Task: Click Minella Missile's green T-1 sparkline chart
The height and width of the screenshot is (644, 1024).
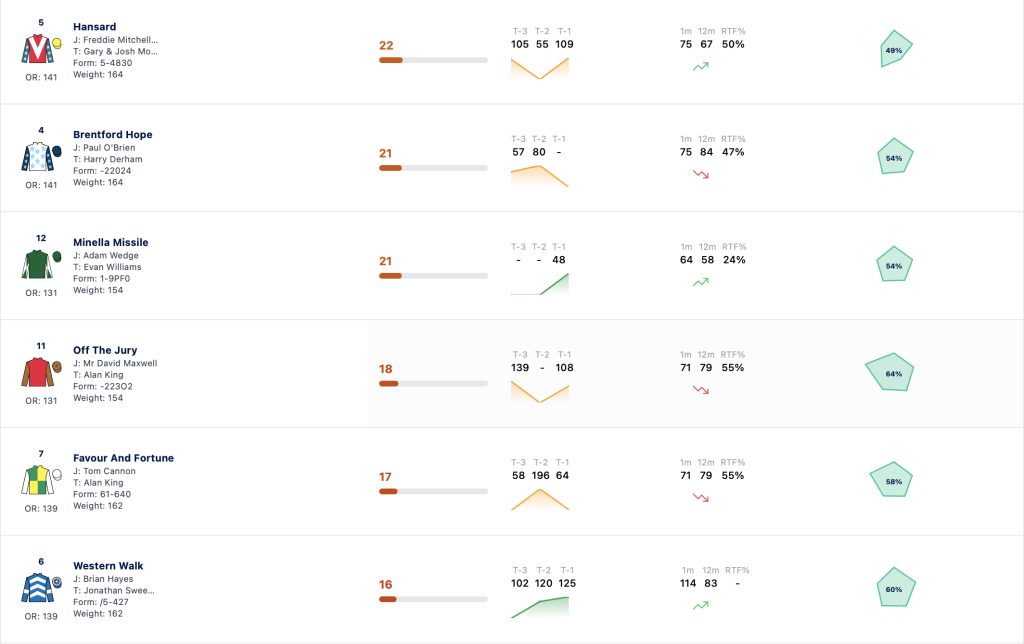Action: (x=539, y=284)
